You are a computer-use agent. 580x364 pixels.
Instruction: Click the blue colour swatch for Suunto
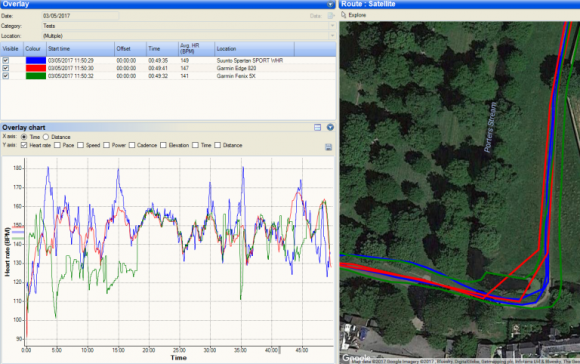pyautogui.click(x=36, y=60)
